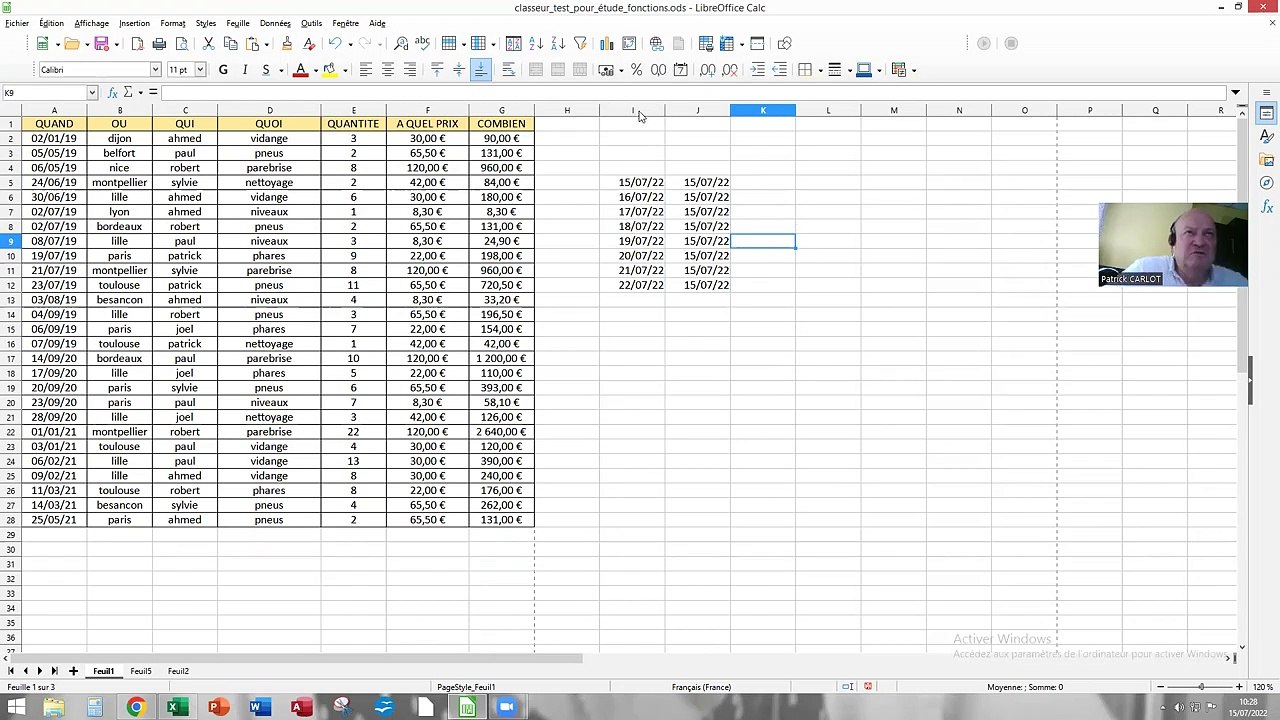Open background color dropdown arrow
The width and height of the screenshot is (1280, 720).
click(x=344, y=70)
